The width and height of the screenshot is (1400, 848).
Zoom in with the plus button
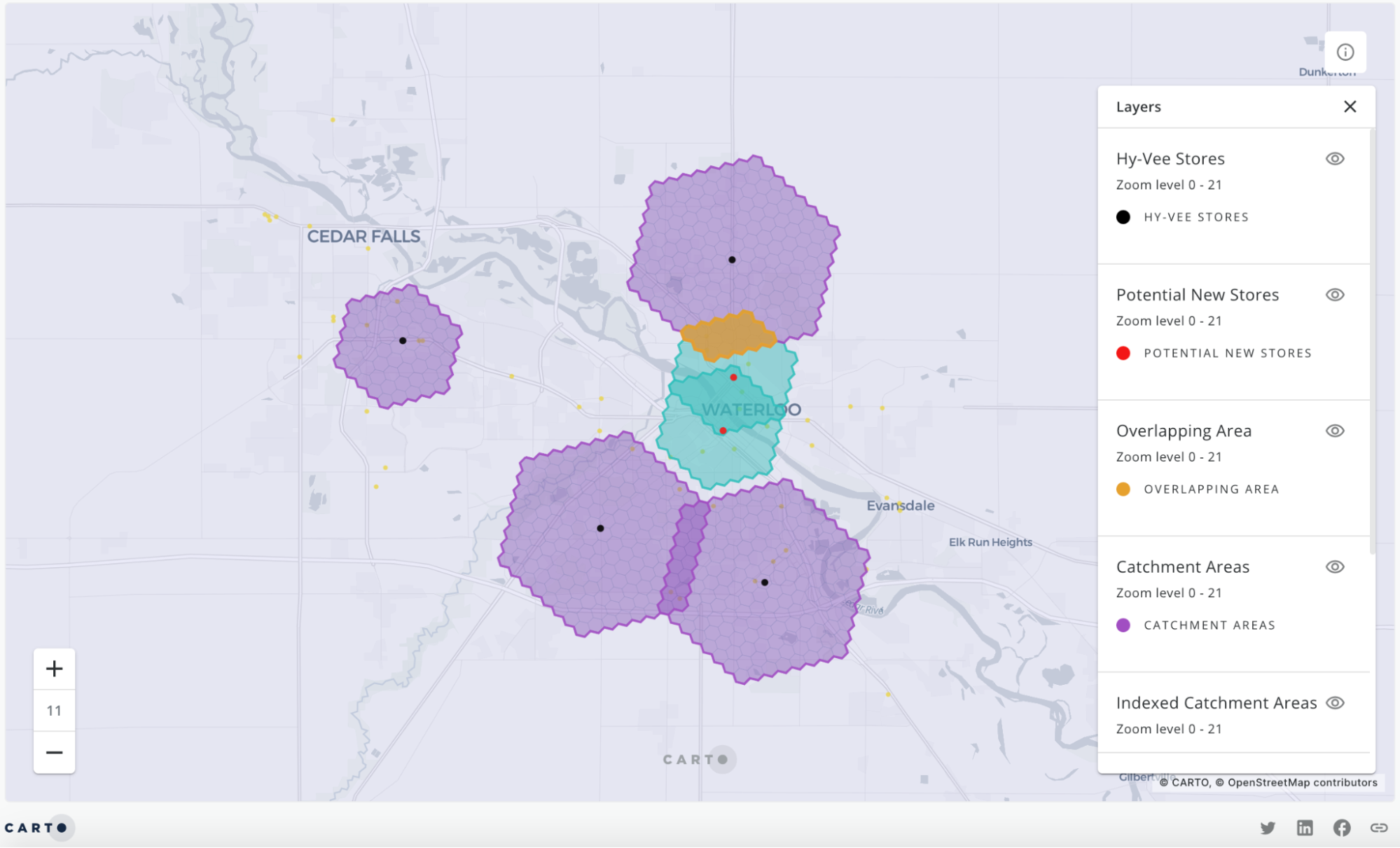click(x=55, y=668)
